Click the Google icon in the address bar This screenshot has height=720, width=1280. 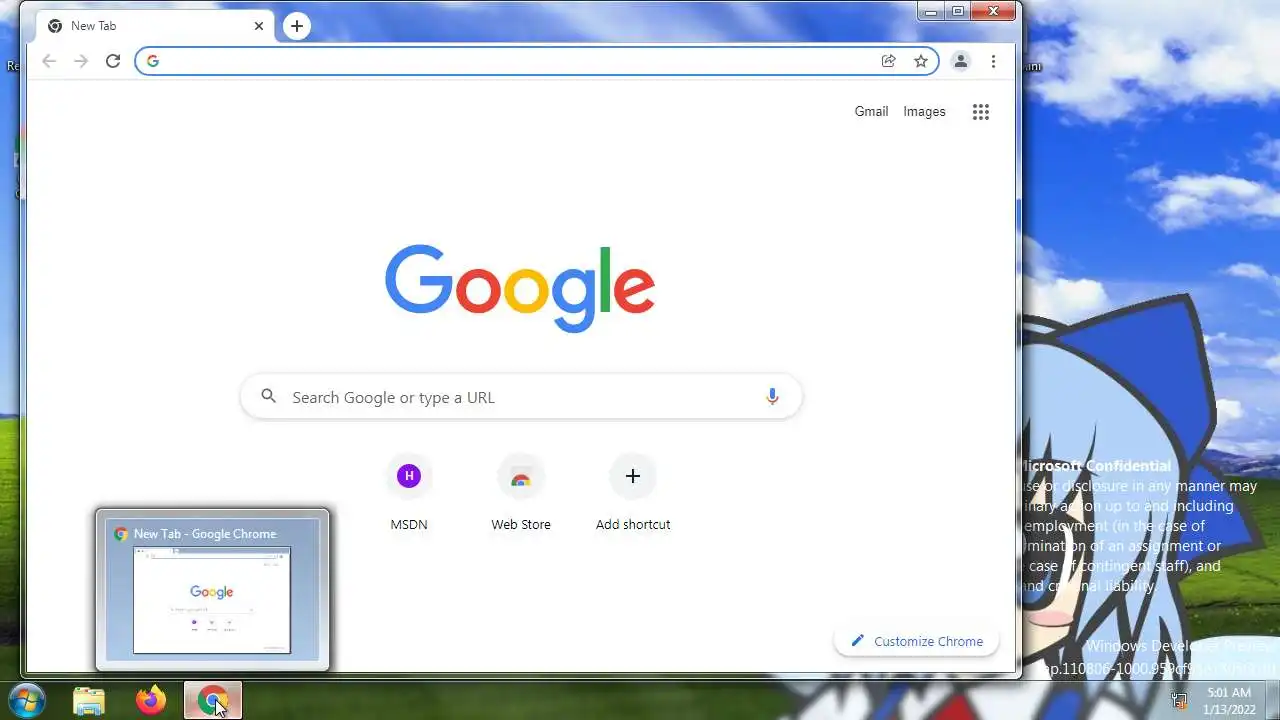pyautogui.click(x=152, y=61)
